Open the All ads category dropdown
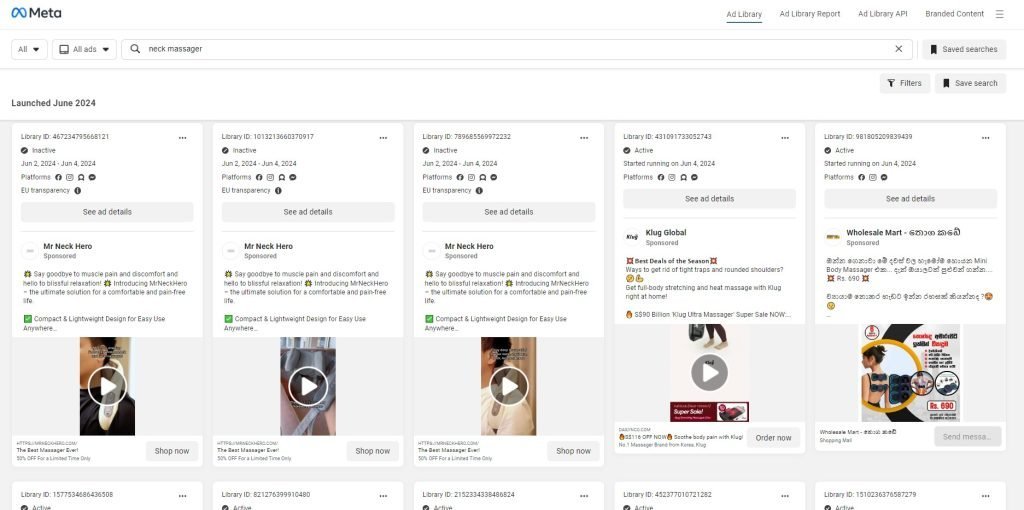The image size is (1024, 510). point(84,49)
